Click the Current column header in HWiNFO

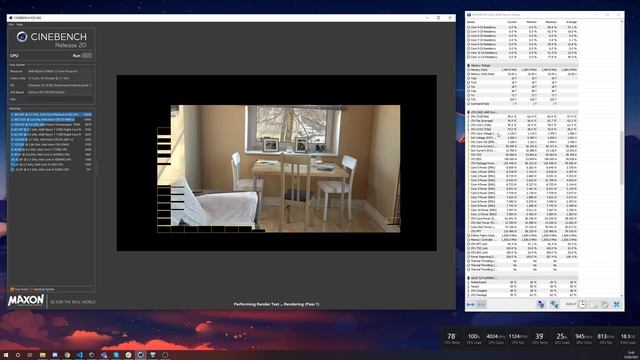tap(512, 22)
